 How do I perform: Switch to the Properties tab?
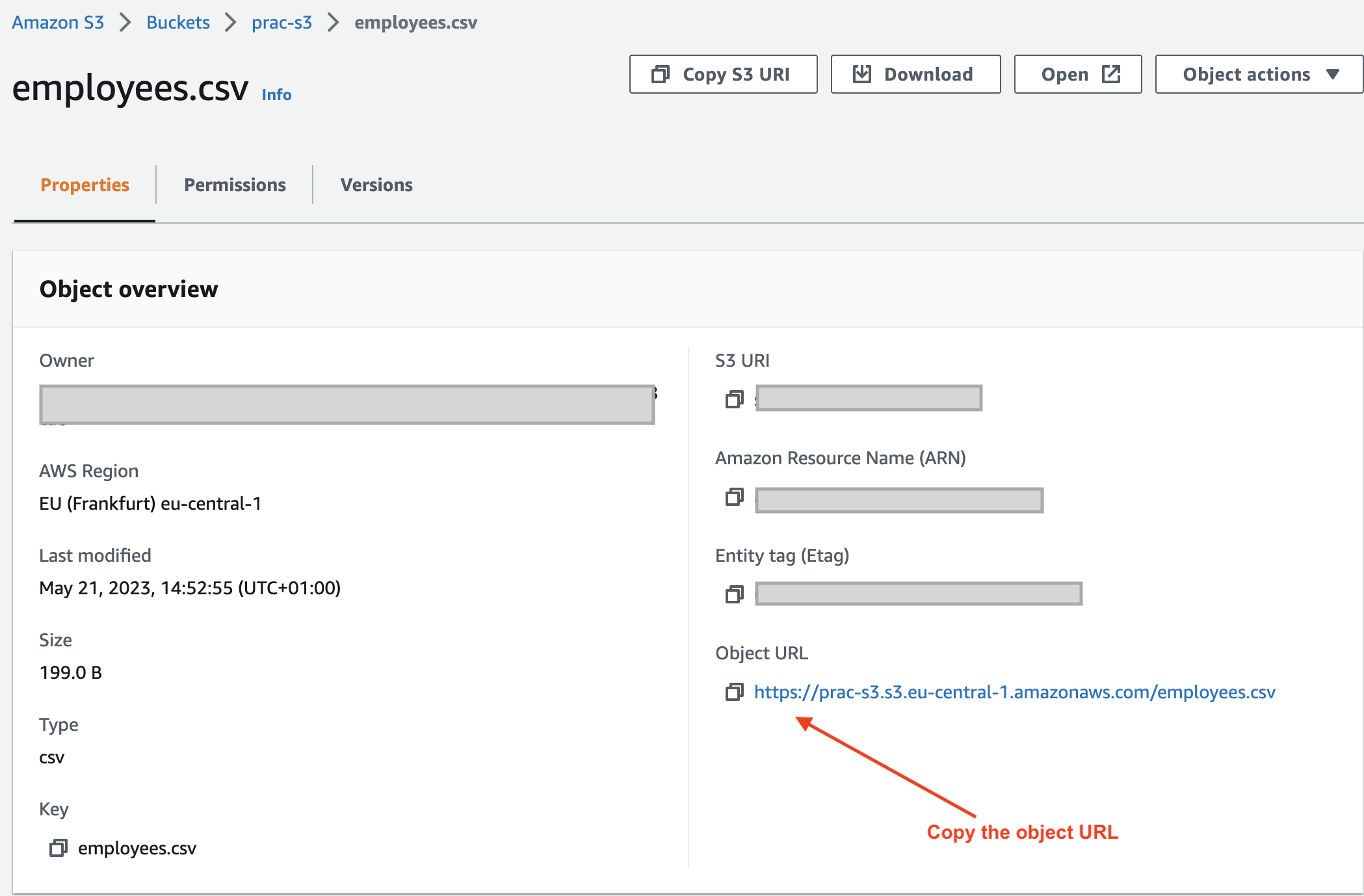[85, 185]
